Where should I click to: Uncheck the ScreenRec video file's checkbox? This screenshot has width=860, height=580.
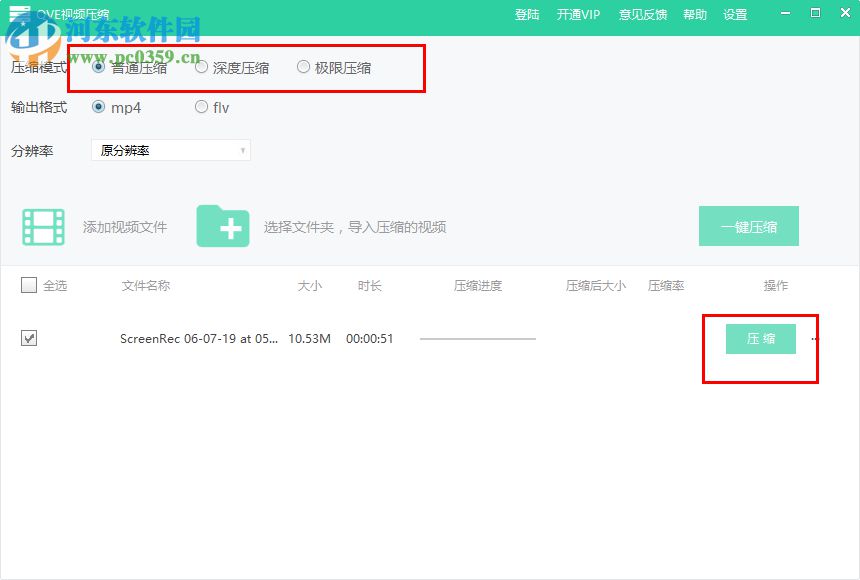29,338
